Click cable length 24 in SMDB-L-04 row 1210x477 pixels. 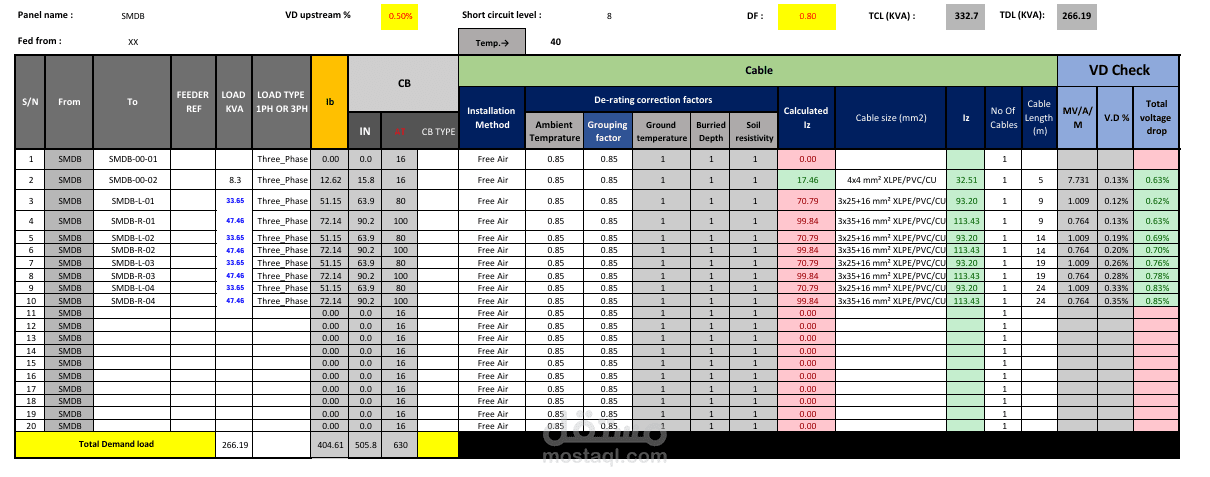[1039, 288]
